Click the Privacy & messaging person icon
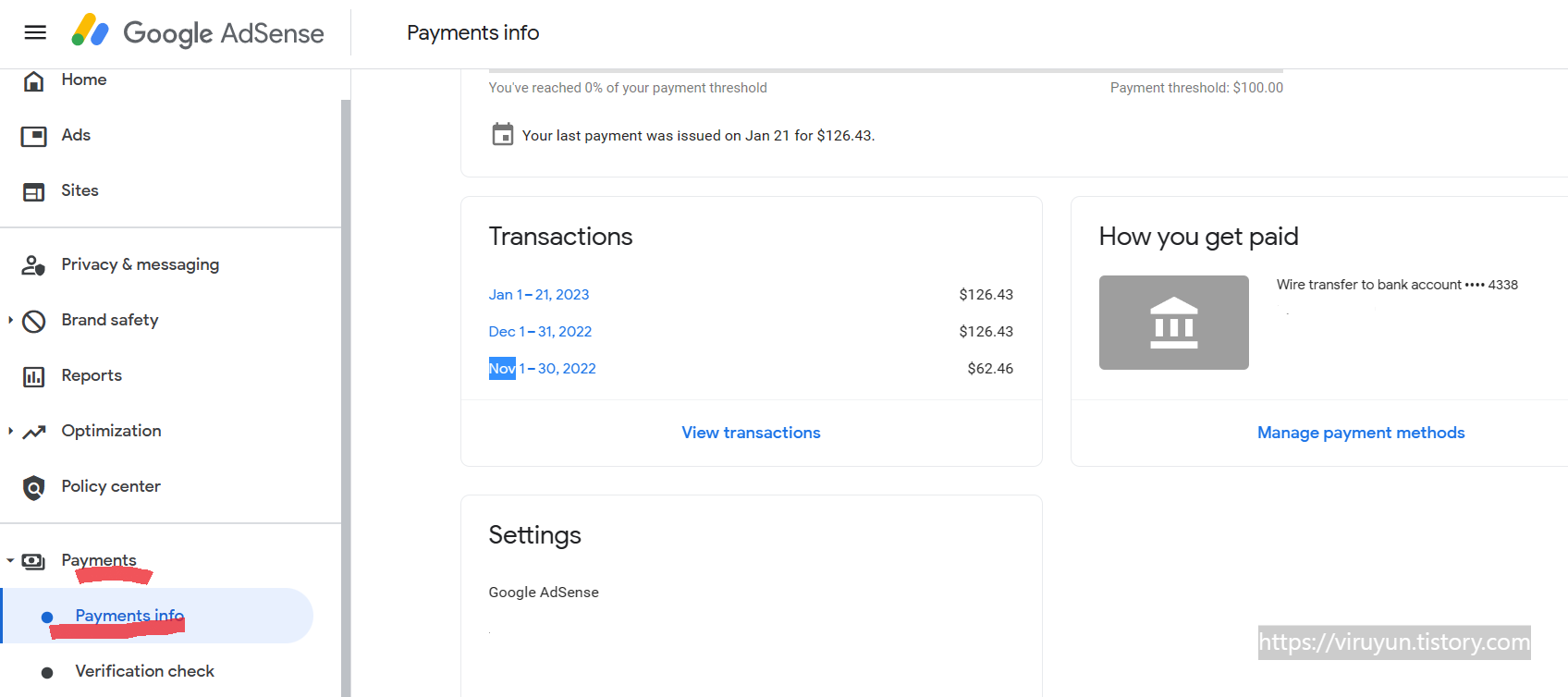The image size is (1568, 697). pyautogui.click(x=33, y=265)
